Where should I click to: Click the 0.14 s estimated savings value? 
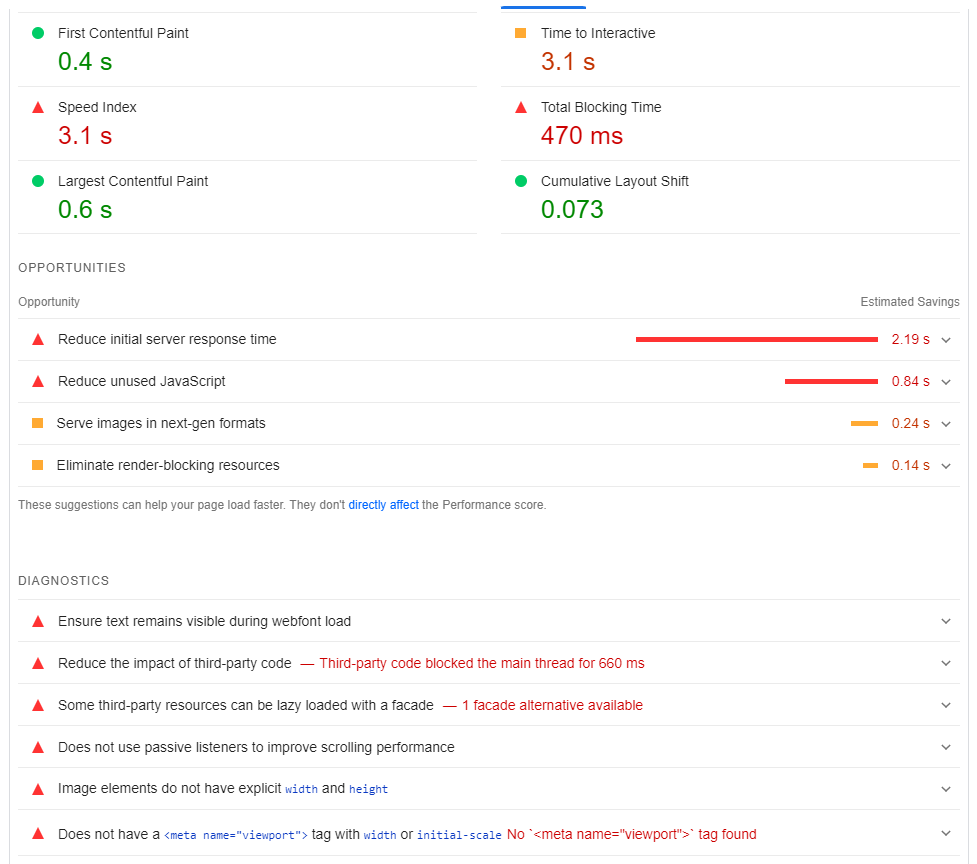910,465
